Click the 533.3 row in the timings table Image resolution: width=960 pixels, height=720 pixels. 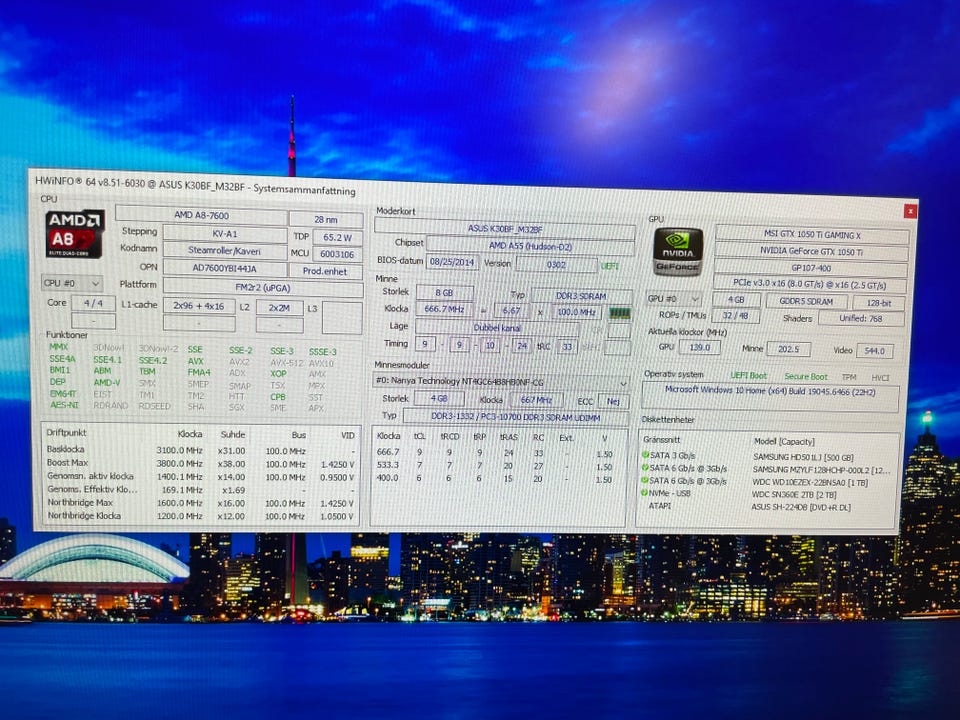[495, 465]
